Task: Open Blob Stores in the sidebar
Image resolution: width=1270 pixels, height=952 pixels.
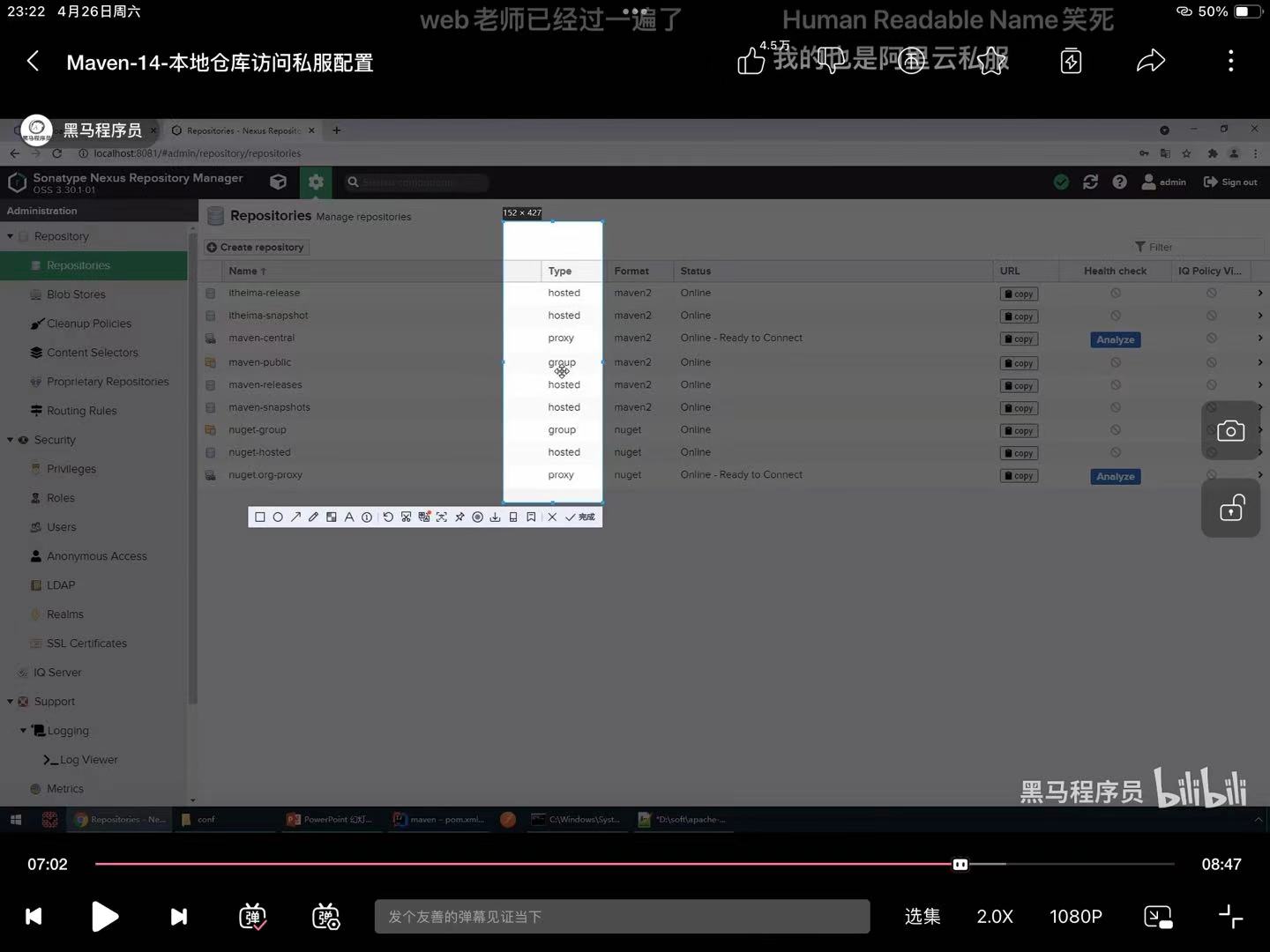Action: pos(76,294)
